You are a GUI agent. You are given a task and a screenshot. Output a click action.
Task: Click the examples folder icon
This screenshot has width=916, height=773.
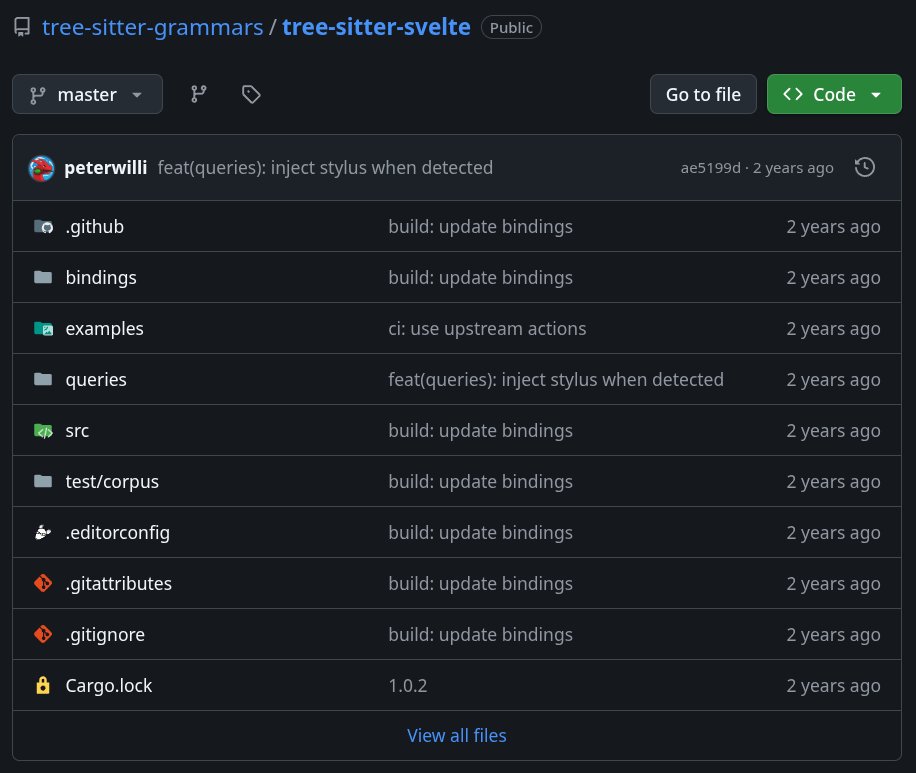(x=43, y=328)
